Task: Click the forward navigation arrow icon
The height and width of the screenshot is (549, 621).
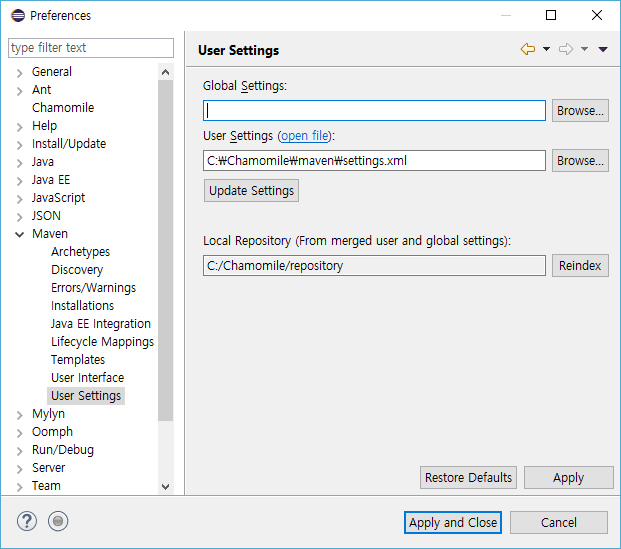Action: [566, 50]
